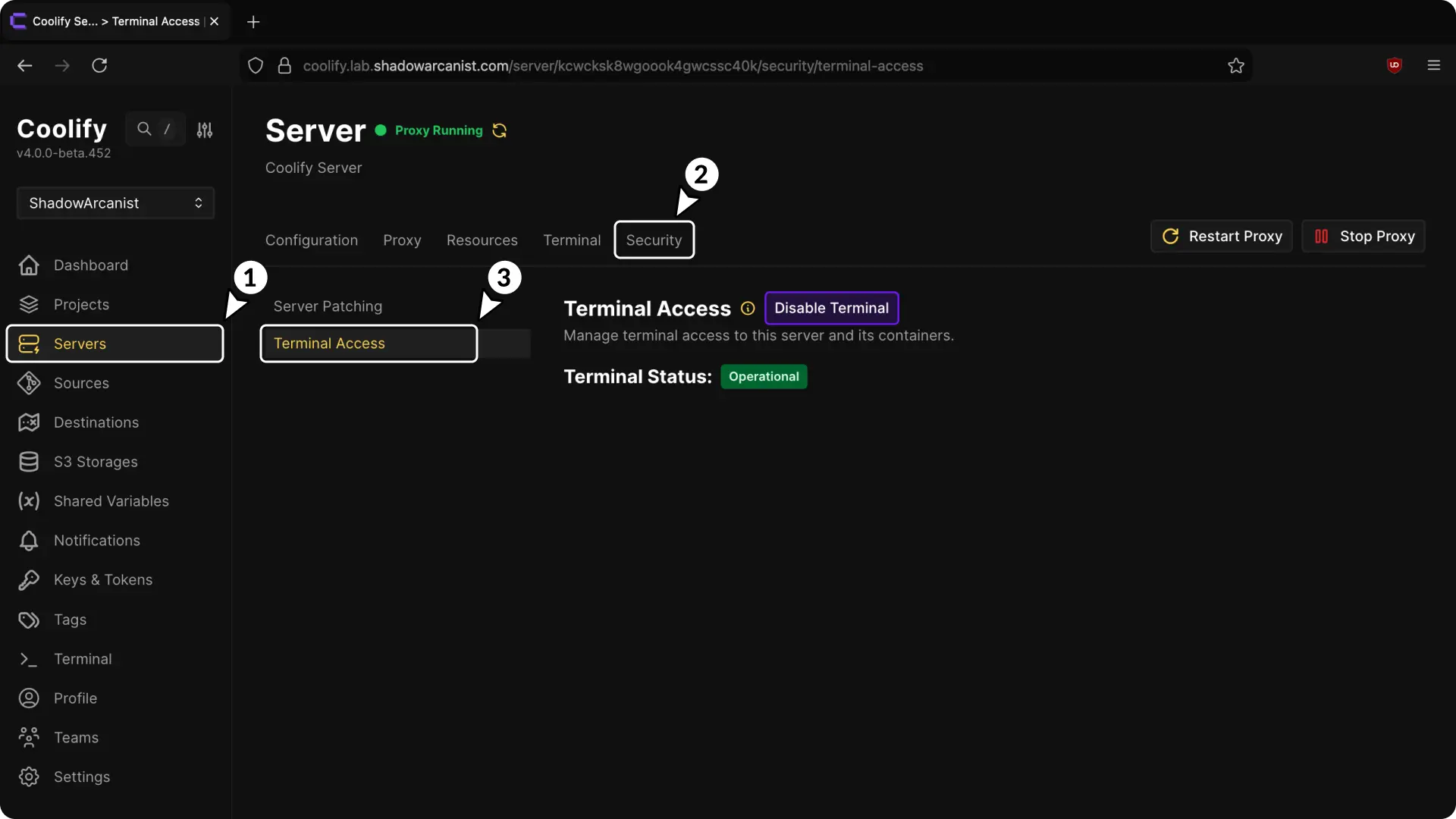Select the Projects sidebar icon

tap(28, 304)
